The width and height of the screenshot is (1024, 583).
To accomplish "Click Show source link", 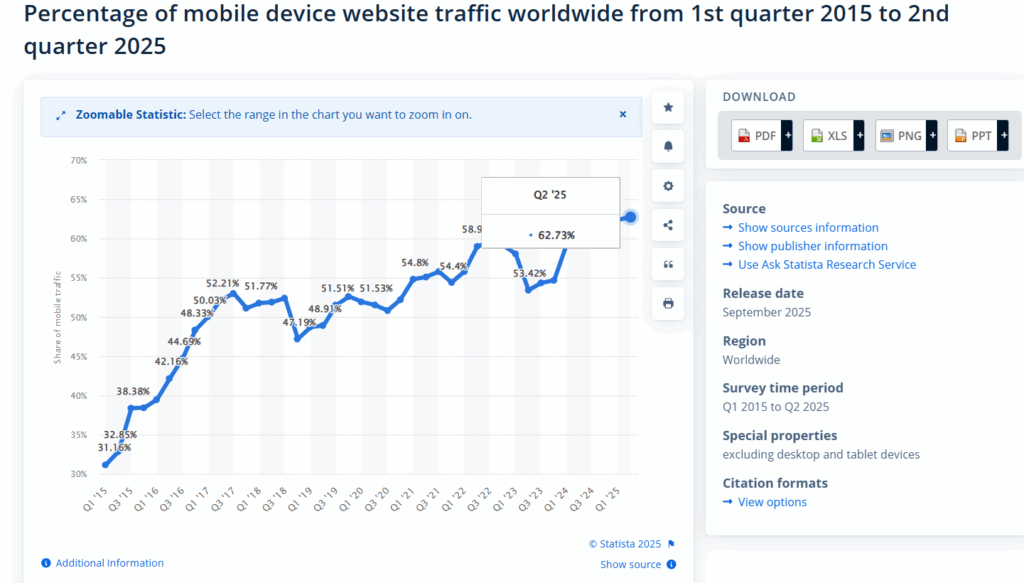I will (x=630, y=564).
